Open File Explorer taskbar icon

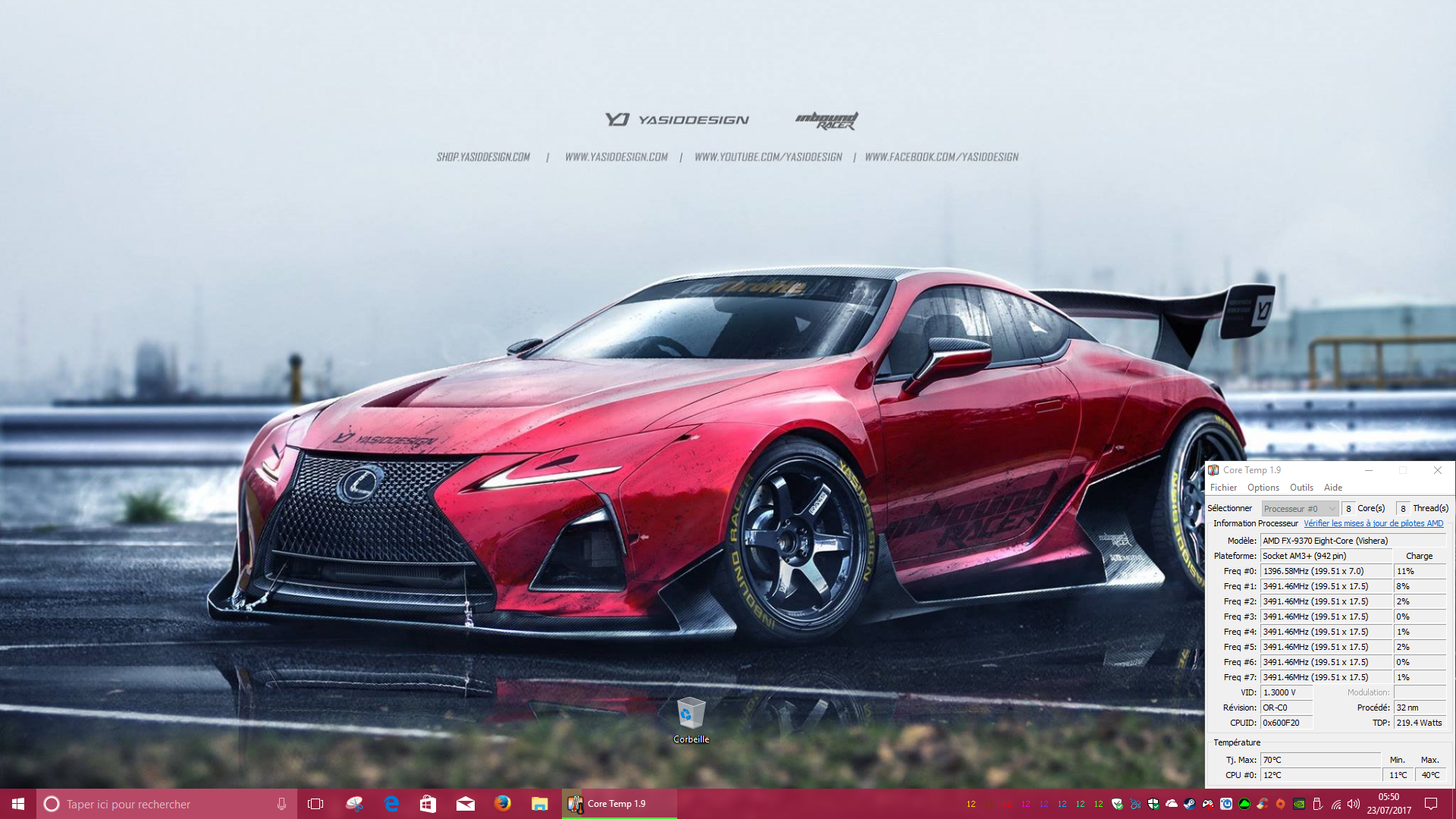point(539,804)
